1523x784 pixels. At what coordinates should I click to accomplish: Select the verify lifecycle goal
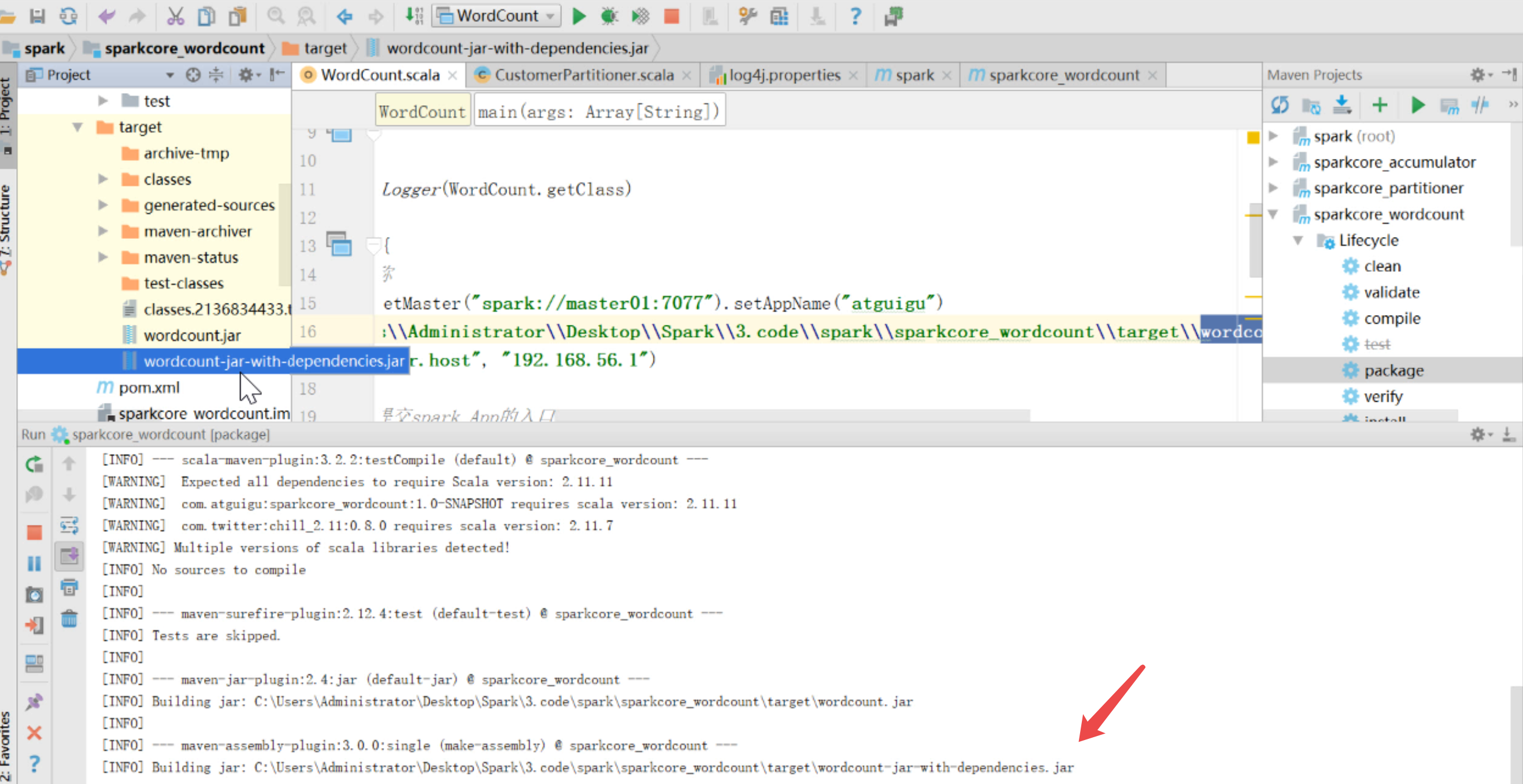click(1383, 396)
